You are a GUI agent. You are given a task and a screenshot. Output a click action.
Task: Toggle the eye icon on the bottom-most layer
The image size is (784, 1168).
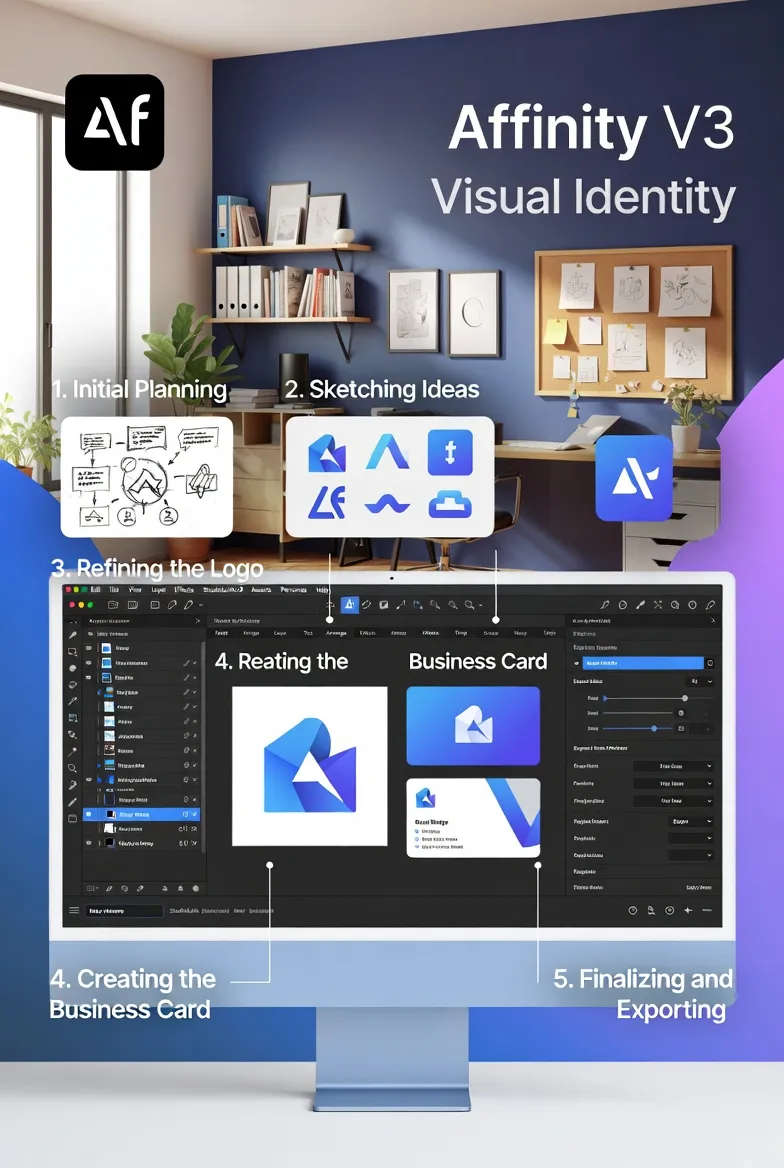pyautogui.click(x=88, y=843)
